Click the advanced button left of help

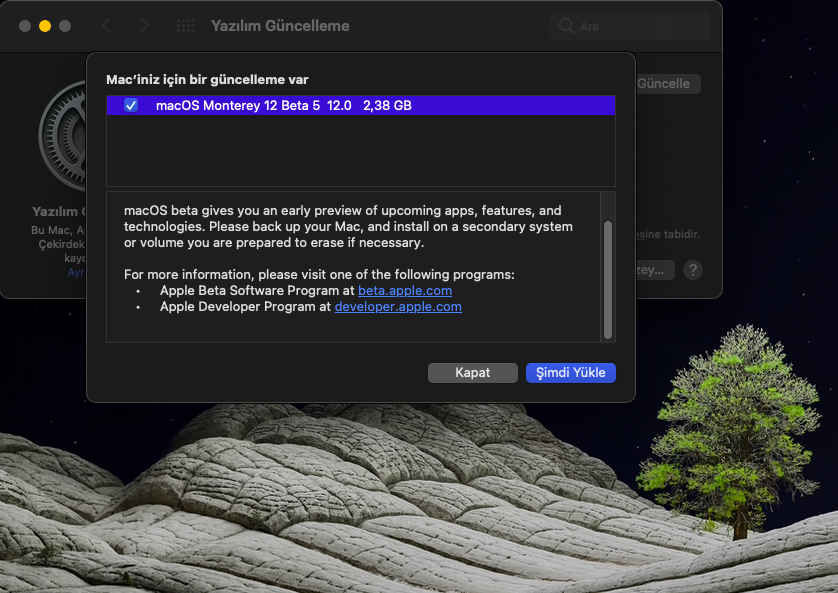tap(655, 270)
